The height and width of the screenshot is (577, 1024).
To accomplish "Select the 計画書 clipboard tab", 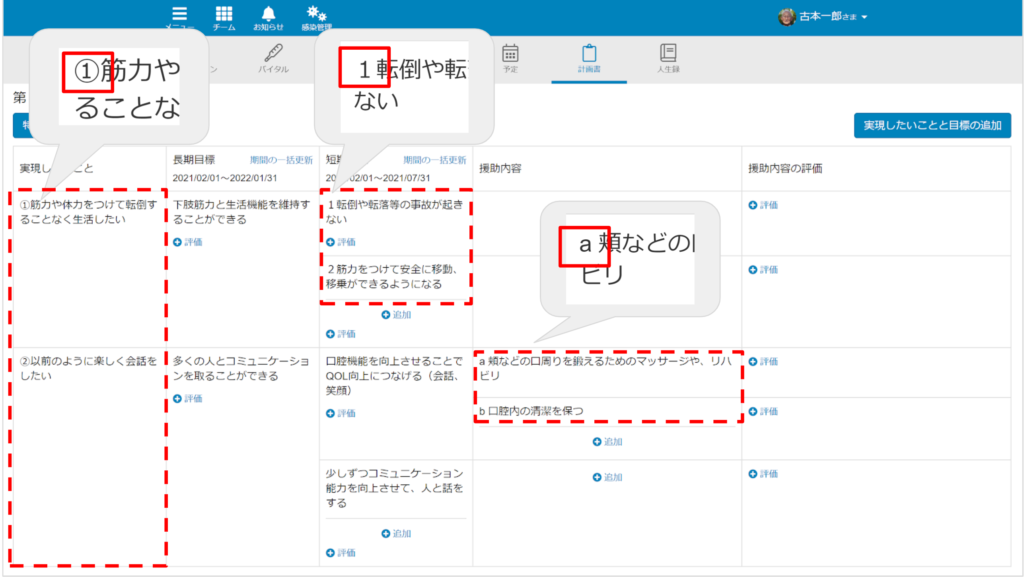I will (x=589, y=59).
